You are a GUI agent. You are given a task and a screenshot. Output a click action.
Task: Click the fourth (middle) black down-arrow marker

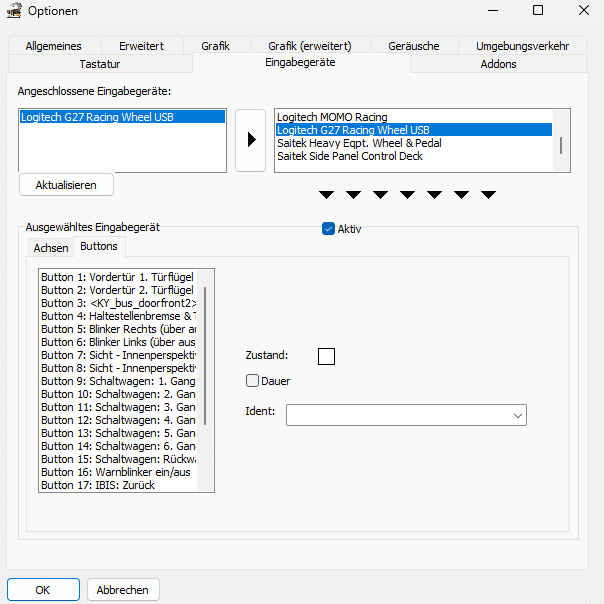(x=407, y=195)
